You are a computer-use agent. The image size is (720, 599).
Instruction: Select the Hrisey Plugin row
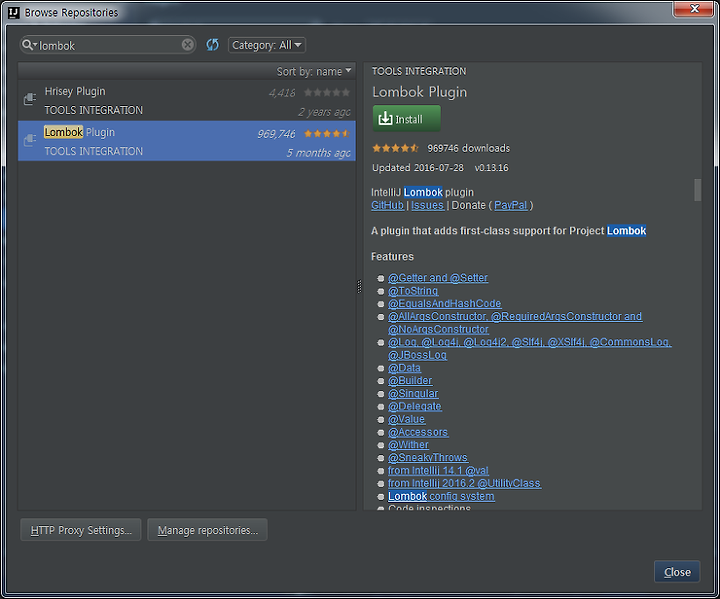coord(187,101)
